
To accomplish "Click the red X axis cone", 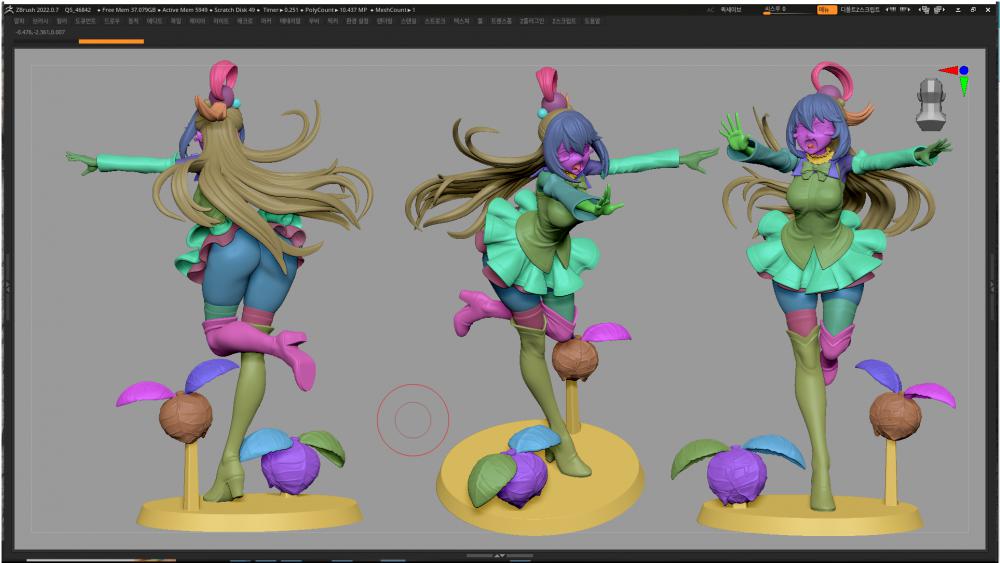I will pos(948,70).
